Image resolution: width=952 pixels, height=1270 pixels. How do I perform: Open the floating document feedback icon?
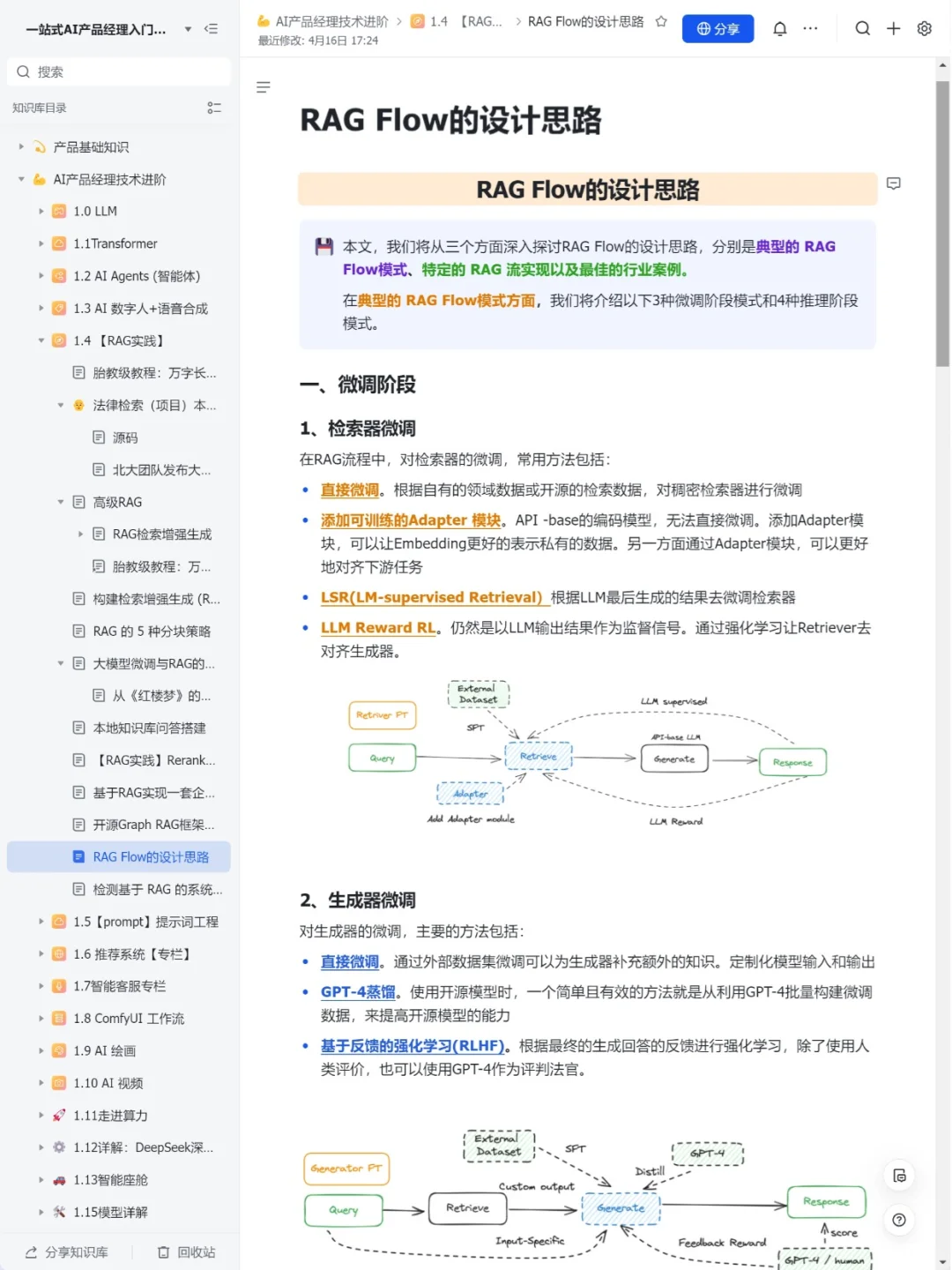tap(899, 1176)
